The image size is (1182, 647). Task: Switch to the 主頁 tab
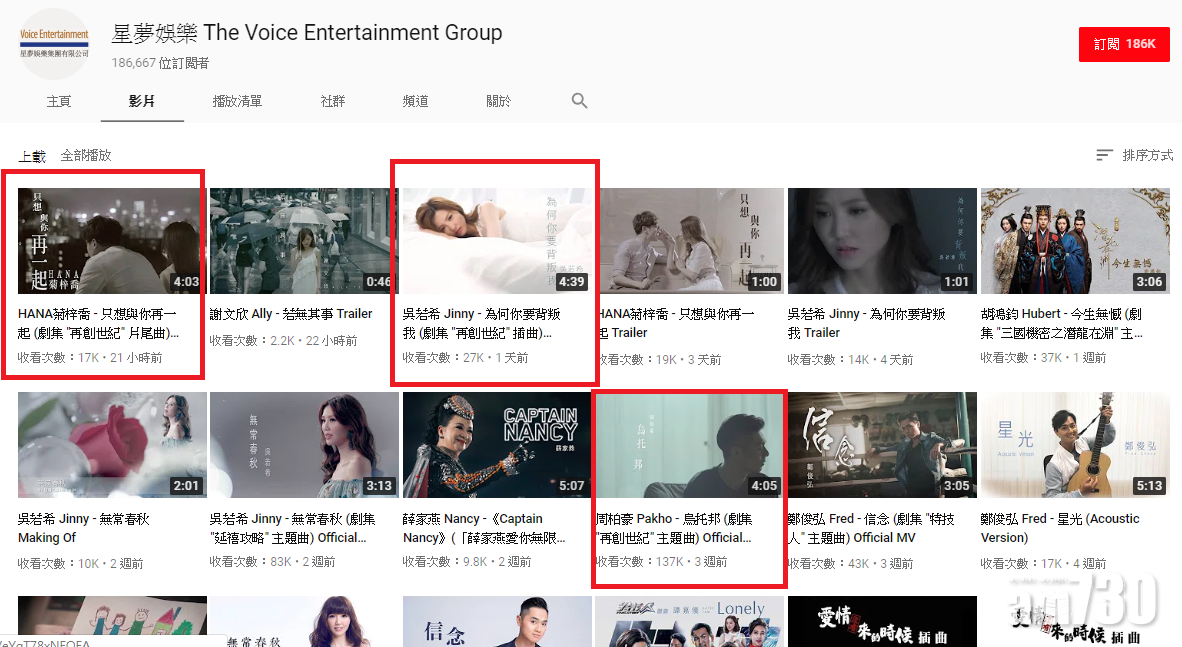point(59,101)
